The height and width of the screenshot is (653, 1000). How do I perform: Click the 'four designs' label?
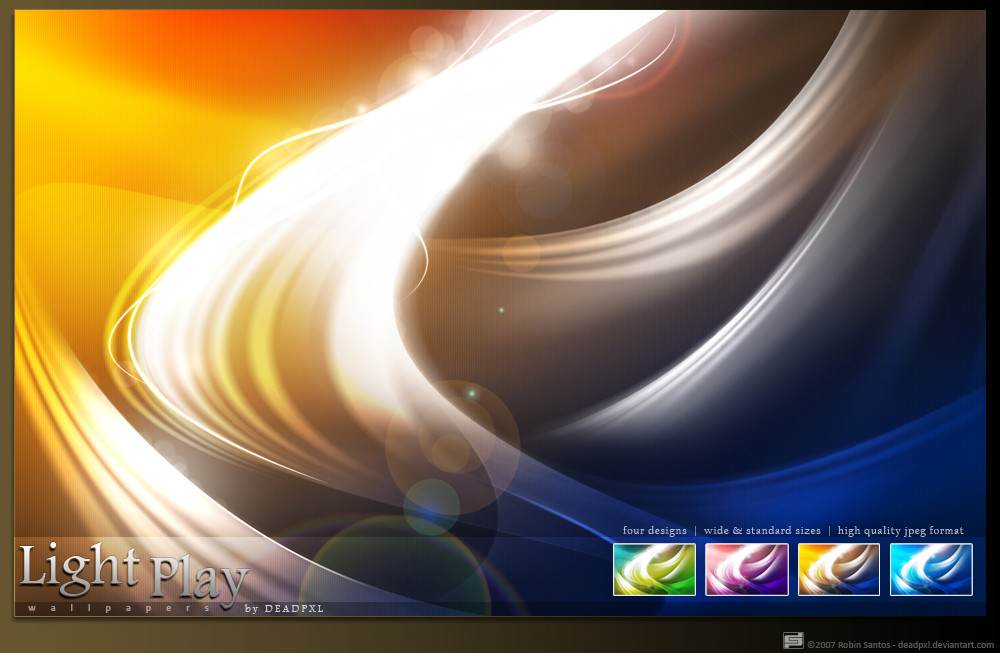click(x=654, y=531)
